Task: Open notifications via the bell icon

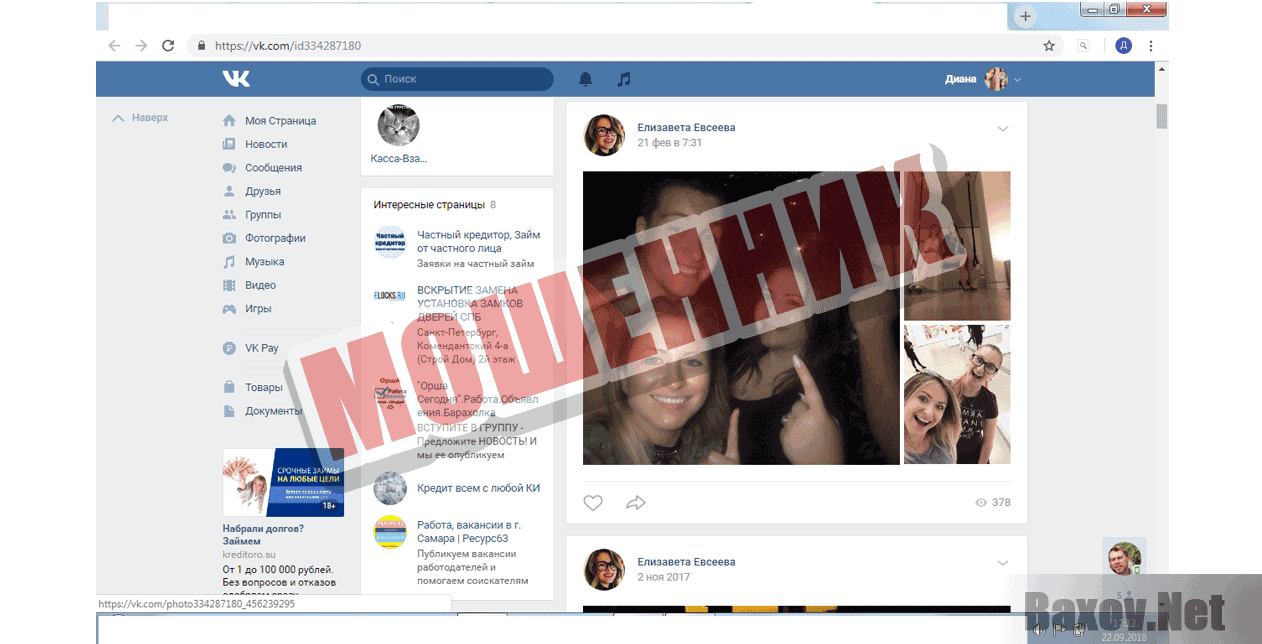Action: point(585,78)
